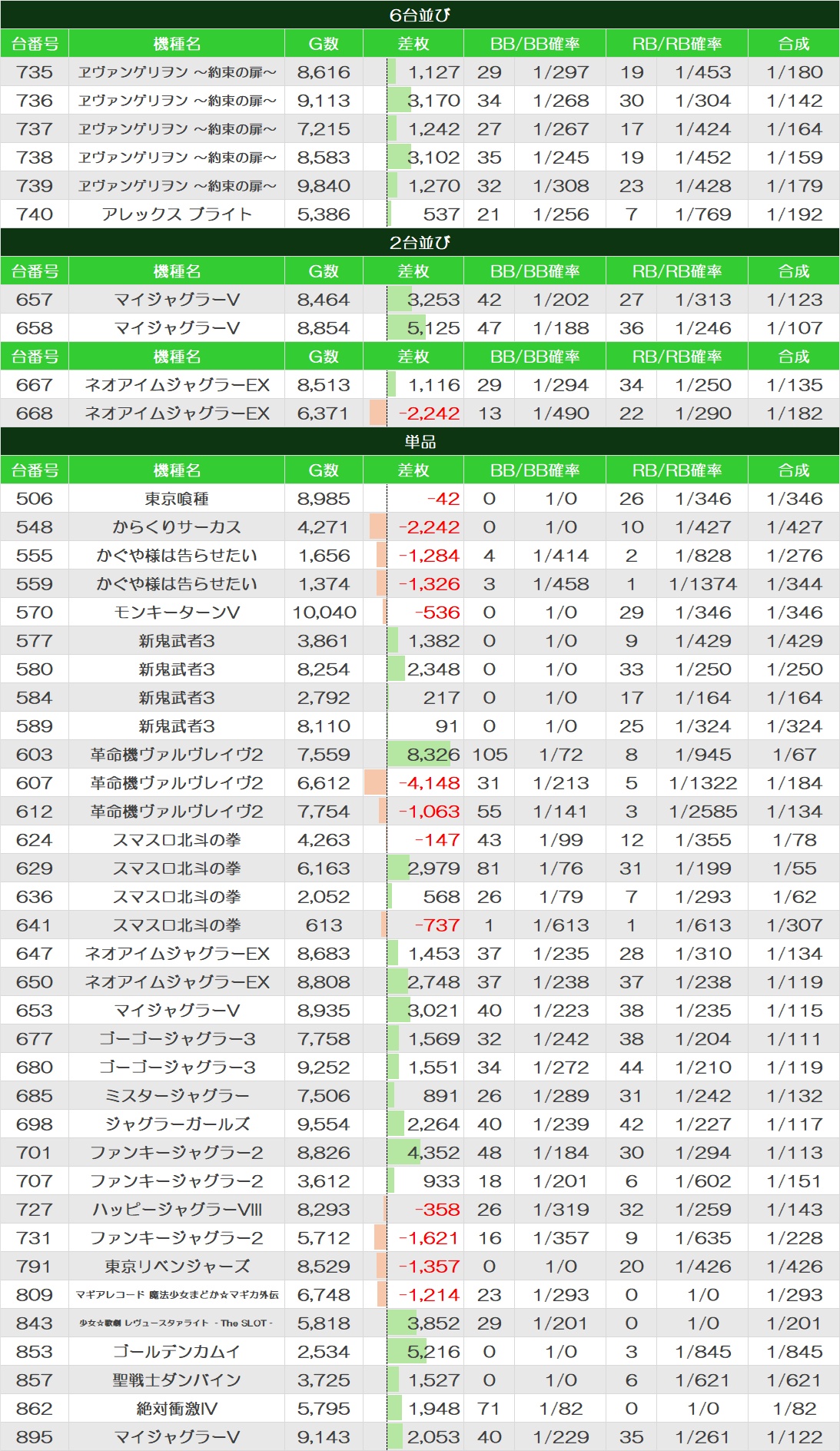
Task: Click G count 4,271 in row 548
Action: click(324, 527)
